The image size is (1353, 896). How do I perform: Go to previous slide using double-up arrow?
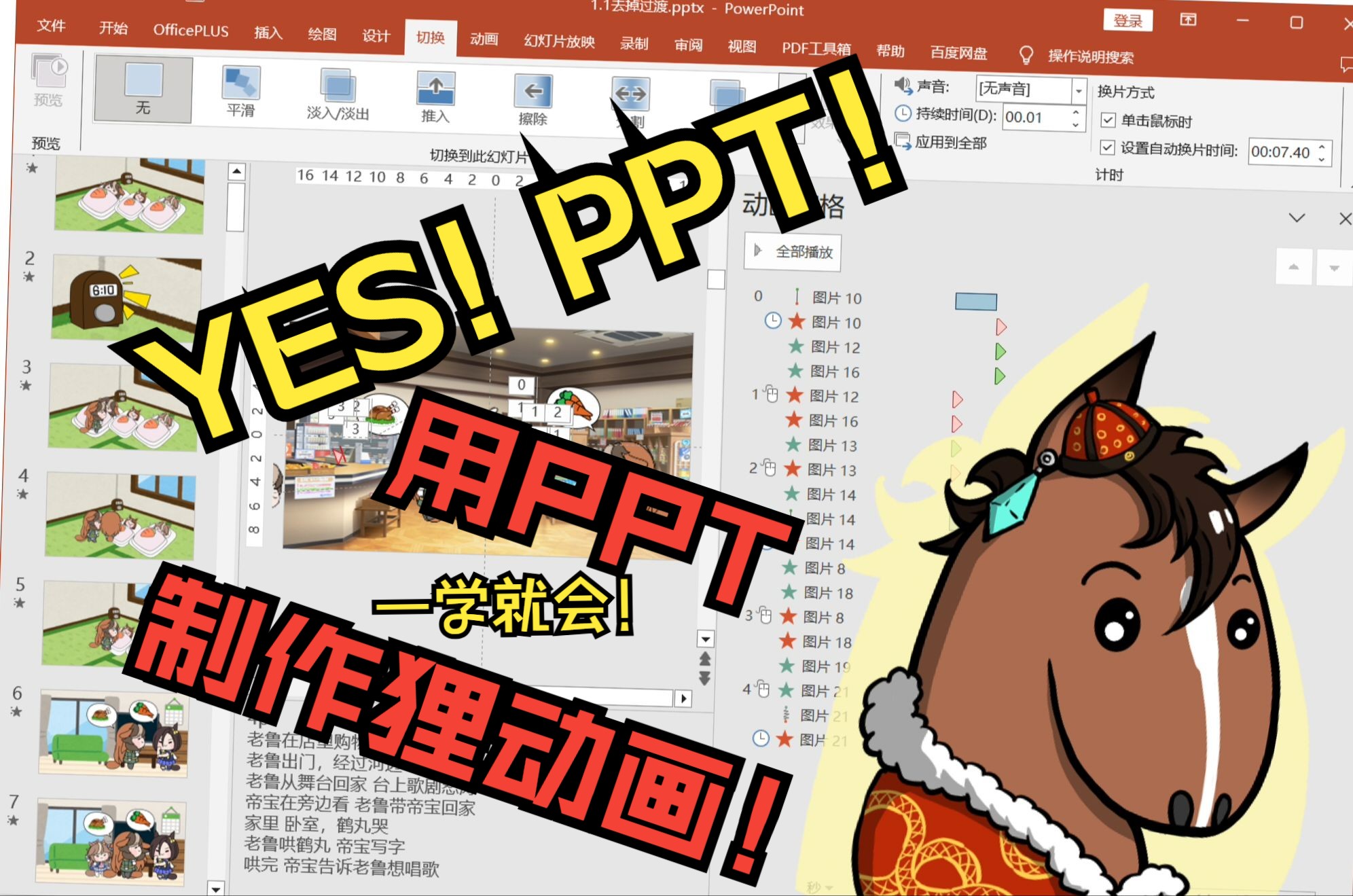click(x=705, y=658)
